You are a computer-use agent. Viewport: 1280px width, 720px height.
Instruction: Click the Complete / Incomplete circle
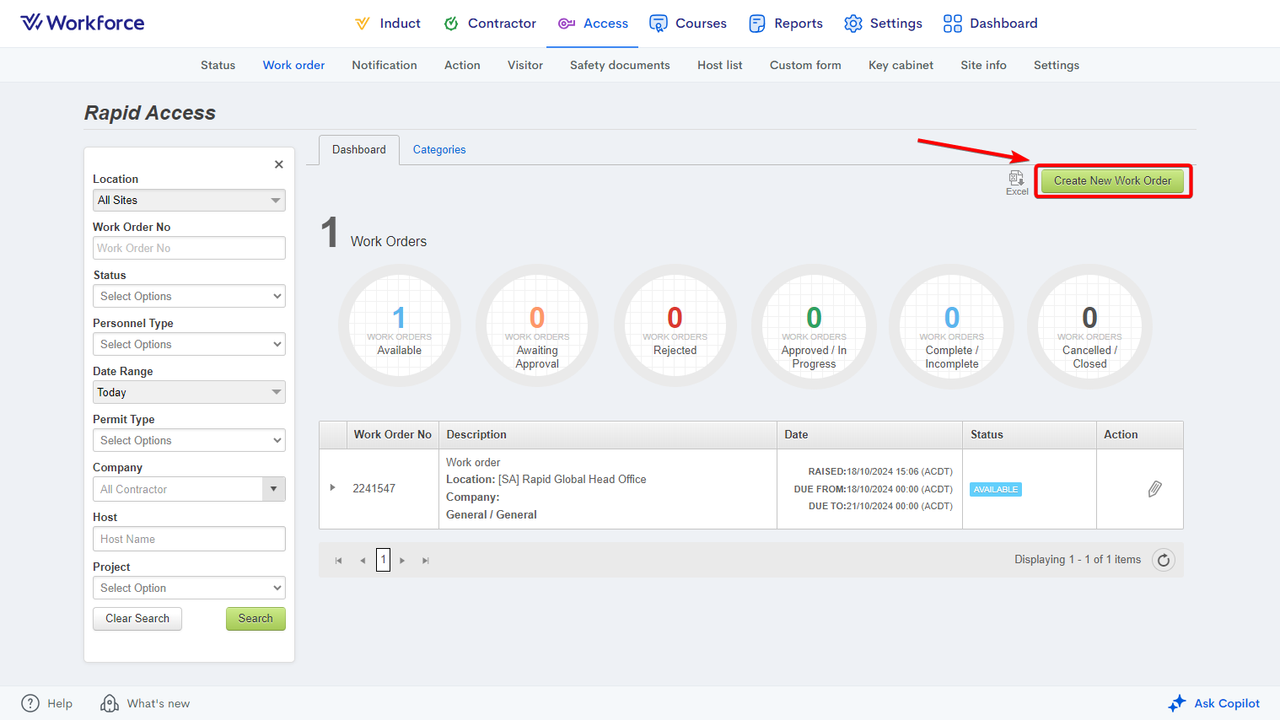(x=952, y=326)
